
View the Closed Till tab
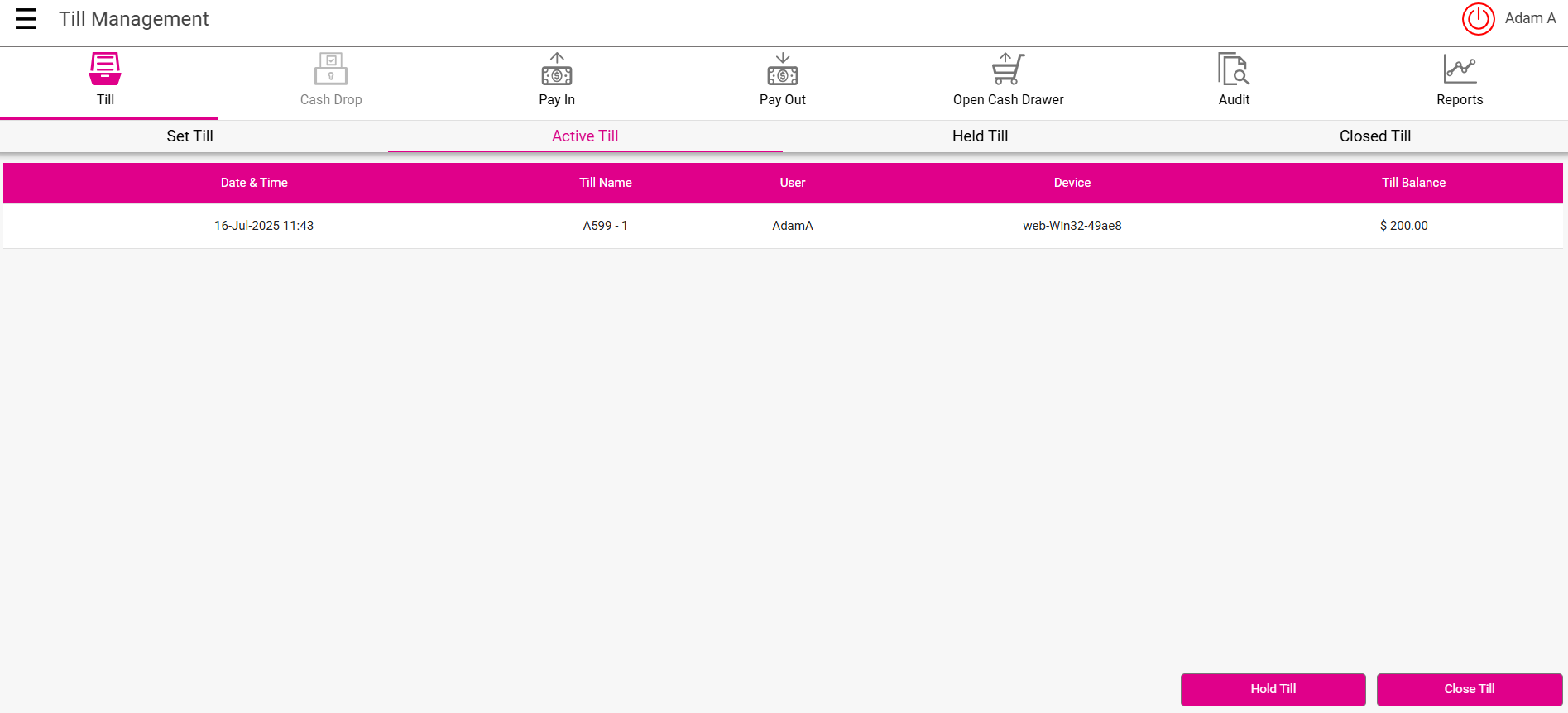[x=1375, y=136]
